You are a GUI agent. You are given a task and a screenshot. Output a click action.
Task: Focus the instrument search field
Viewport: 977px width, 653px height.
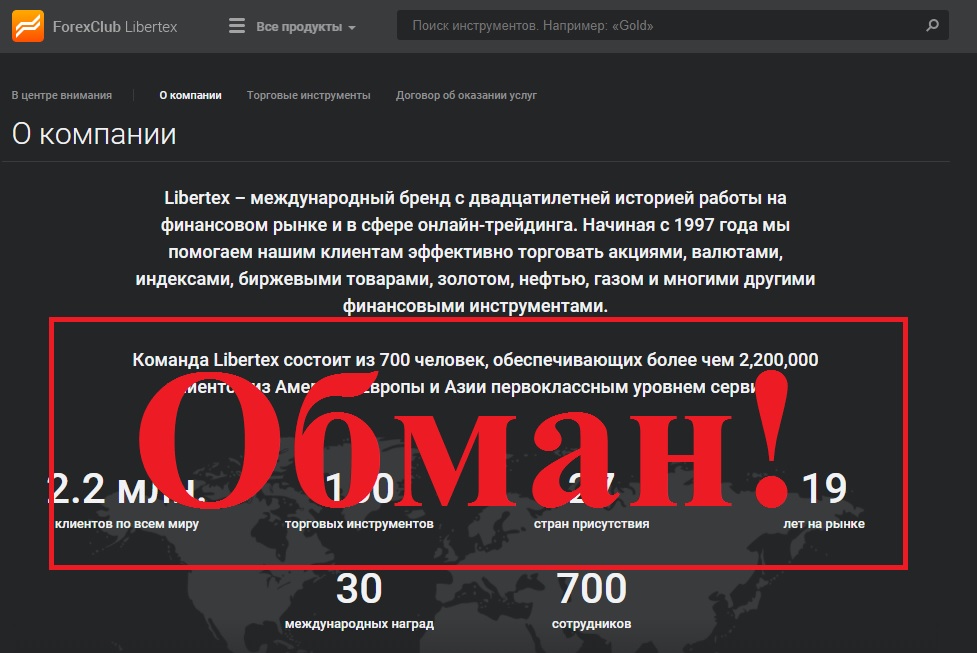coord(672,26)
